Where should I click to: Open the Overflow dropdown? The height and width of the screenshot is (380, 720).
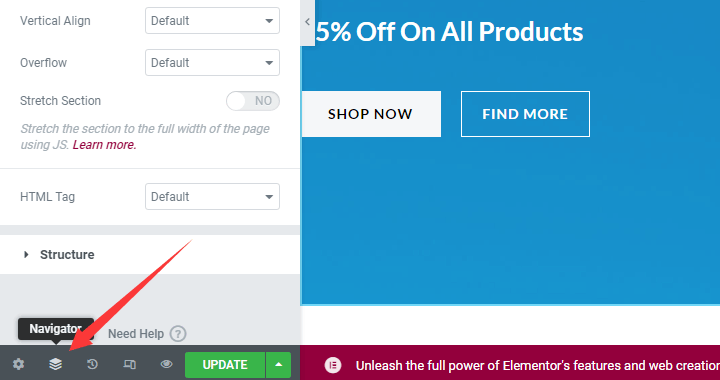click(212, 63)
